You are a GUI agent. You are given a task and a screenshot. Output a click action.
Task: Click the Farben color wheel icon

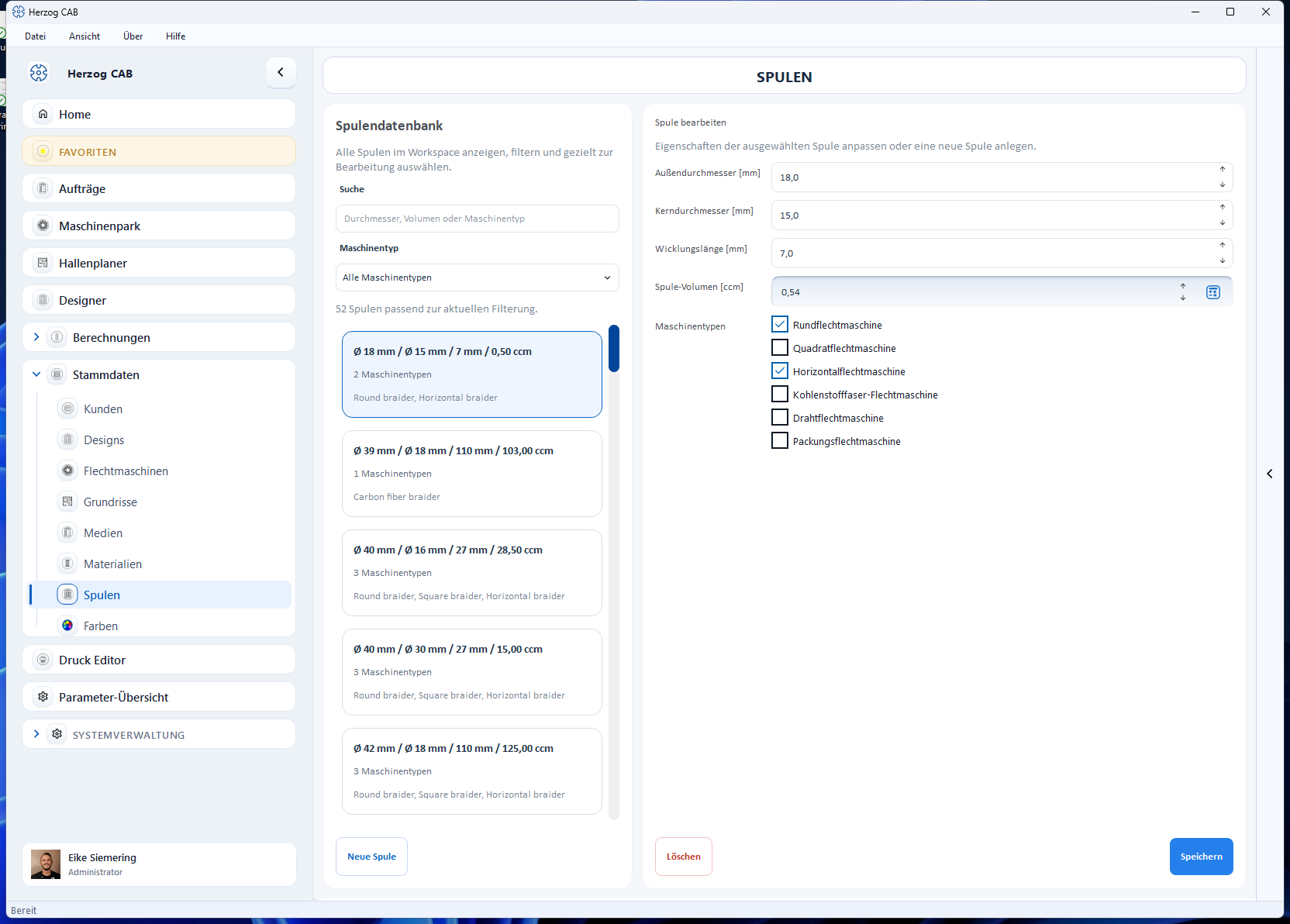coord(68,626)
